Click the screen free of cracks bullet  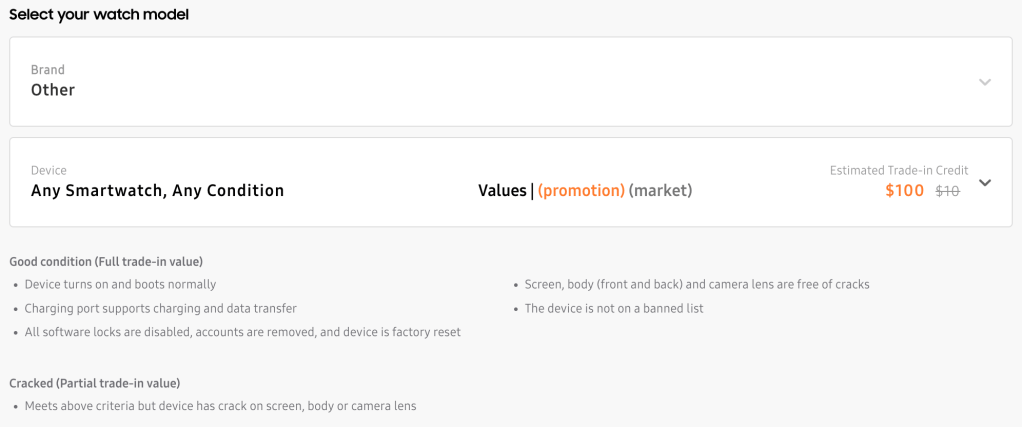(x=697, y=285)
